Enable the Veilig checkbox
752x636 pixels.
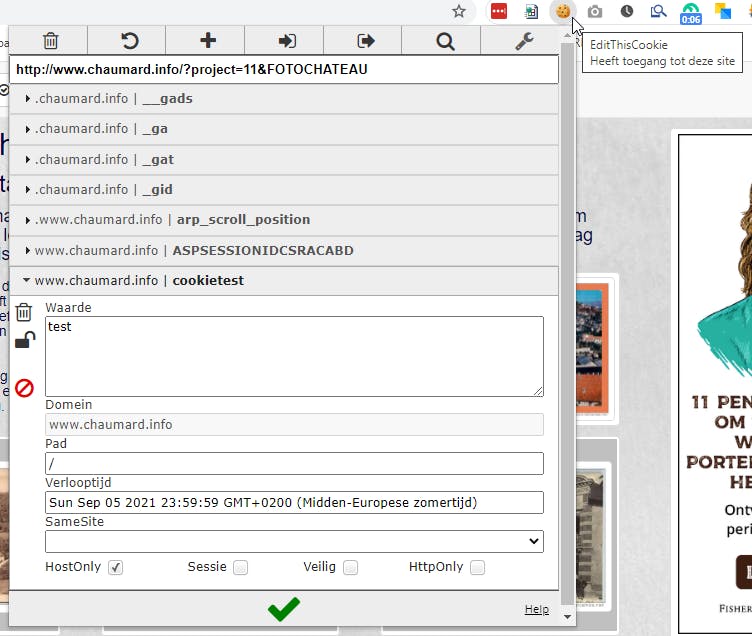click(351, 567)
